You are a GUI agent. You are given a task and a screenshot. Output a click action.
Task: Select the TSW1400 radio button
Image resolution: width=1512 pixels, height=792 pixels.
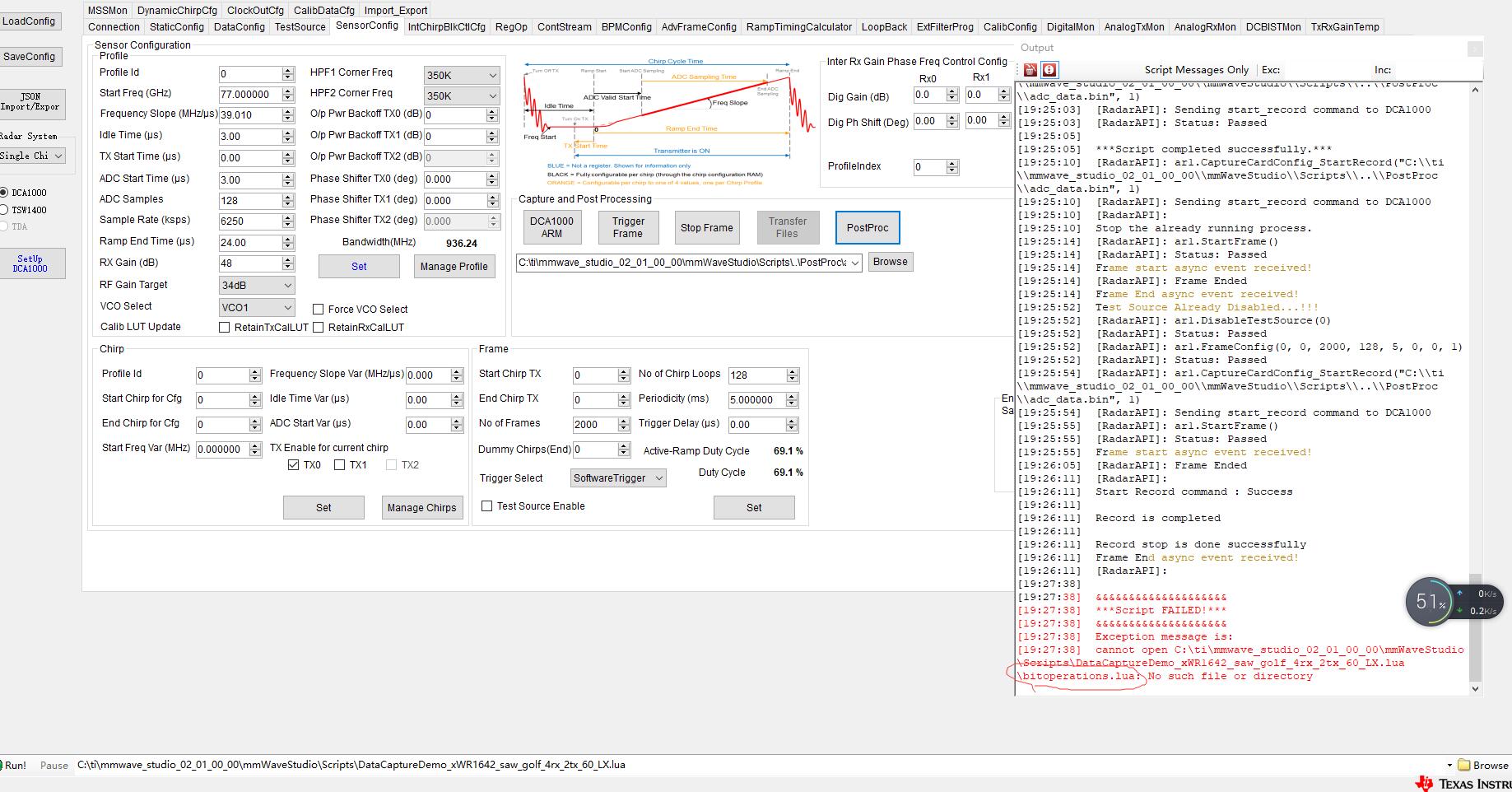pos(4,210)
